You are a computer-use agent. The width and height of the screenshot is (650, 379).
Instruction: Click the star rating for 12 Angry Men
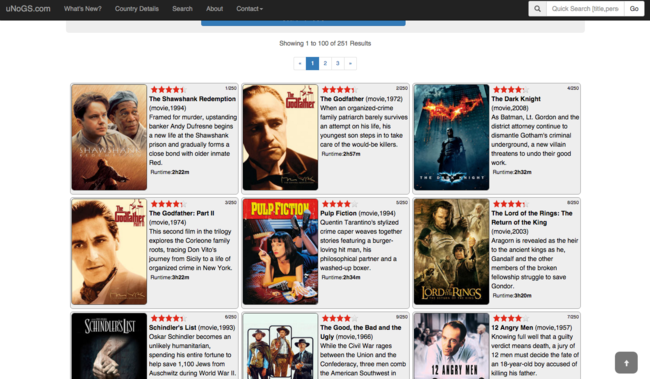click(510, 318)
